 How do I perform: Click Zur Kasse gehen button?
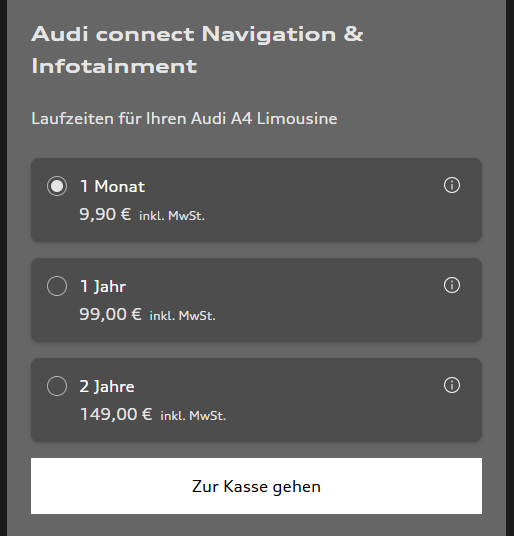[256, 486]
